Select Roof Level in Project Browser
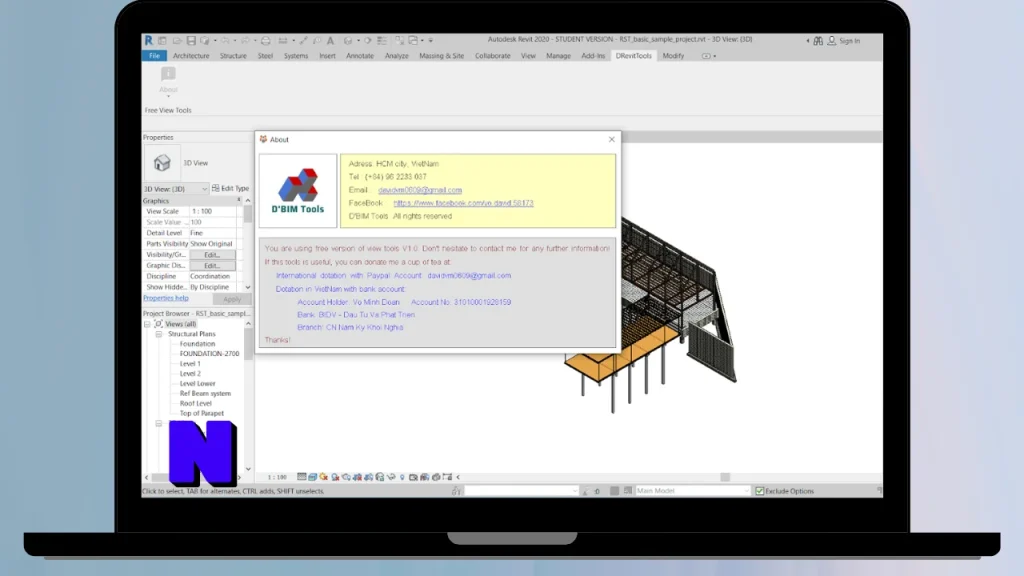This screenshot has height=576, width=1024. 195,404
